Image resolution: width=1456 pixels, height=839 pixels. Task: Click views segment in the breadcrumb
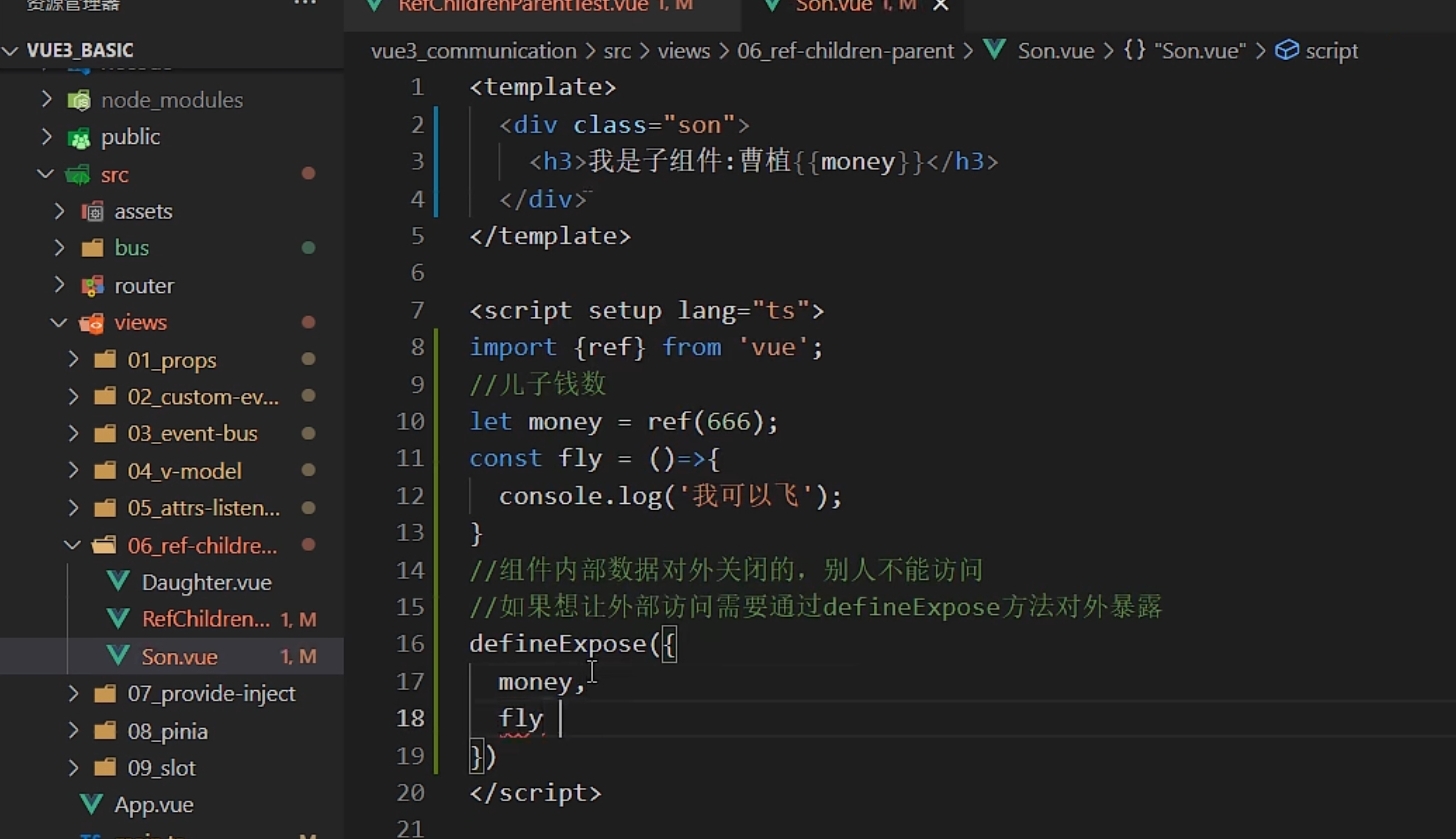pos(684,51)
